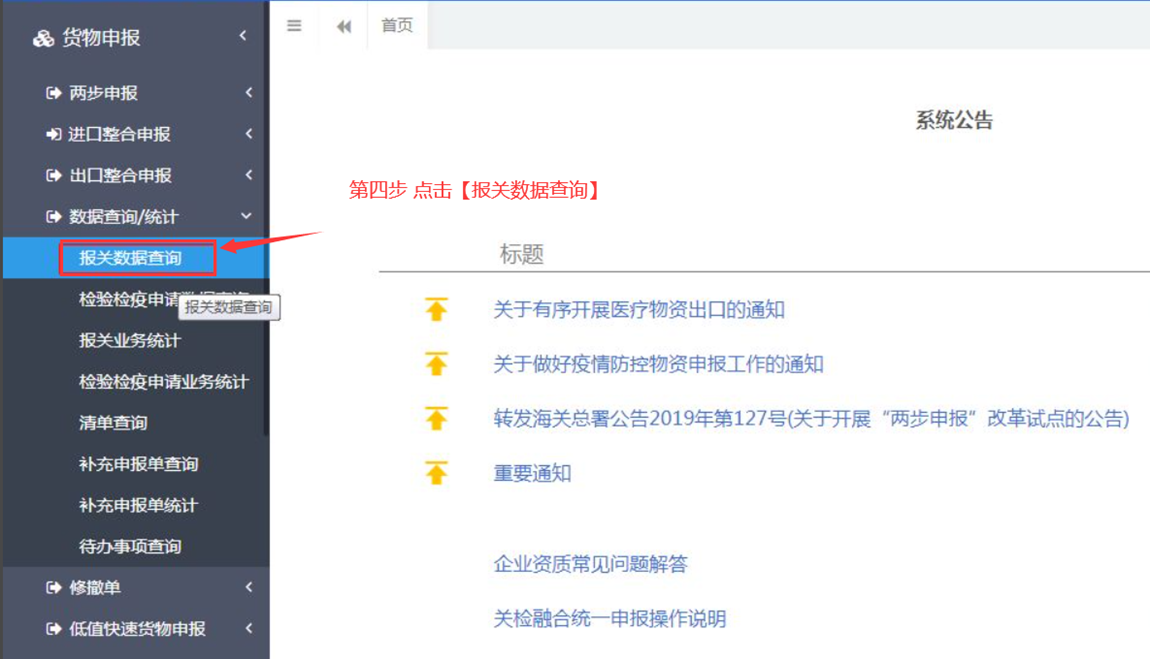Image resolution: width=1150 pixels, height=659 pixels.
Task: Open the 企业资质常见问题解答 link
Action: (x=595, y=563)
